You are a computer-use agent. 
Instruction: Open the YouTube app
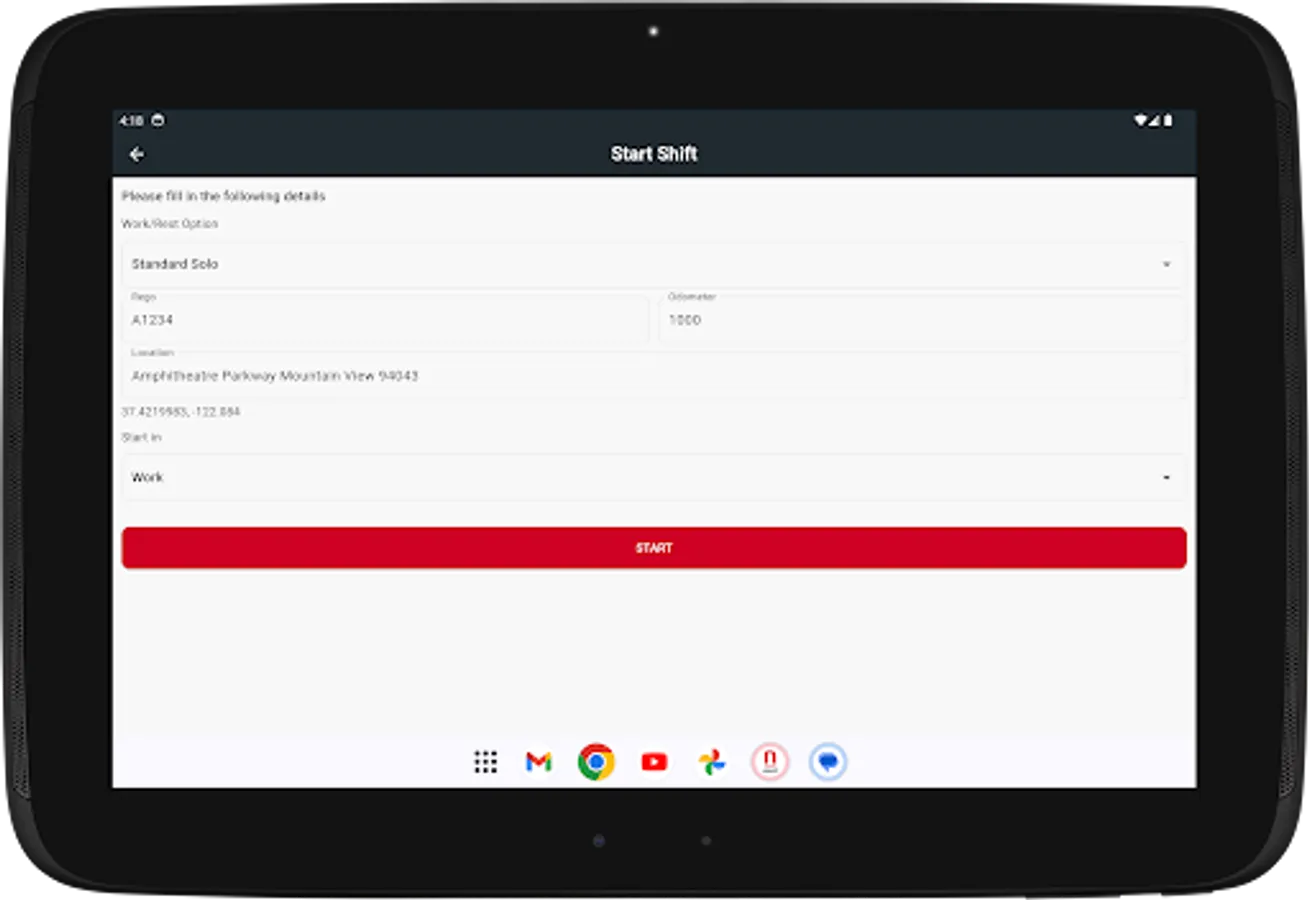(x=653, y=762)
